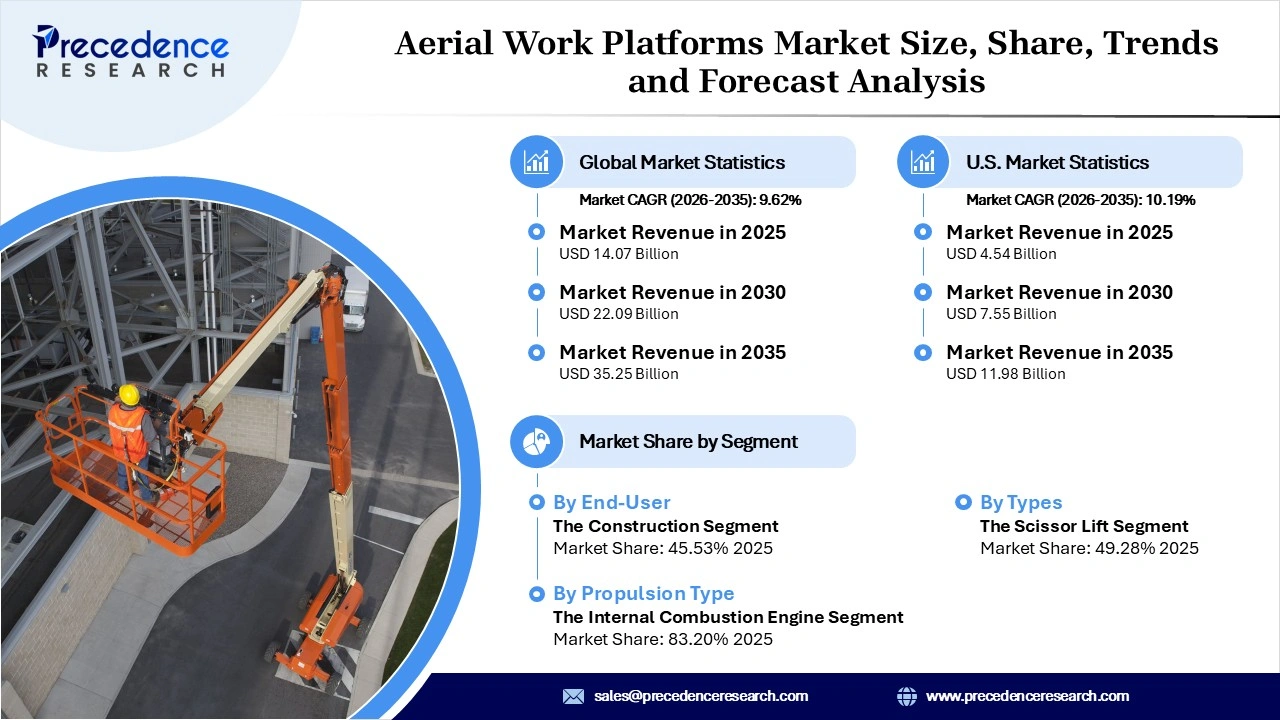
Task: Expand the U.S. Market Statistics header banner
Action: coord(1068,161)
